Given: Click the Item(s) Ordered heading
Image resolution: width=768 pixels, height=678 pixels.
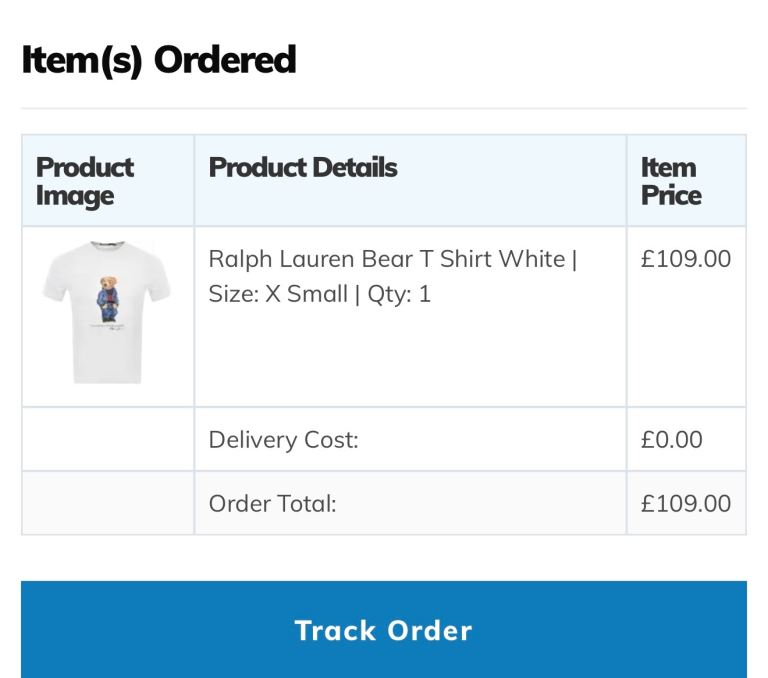Looking at the screenshot, I should [159, 60].
